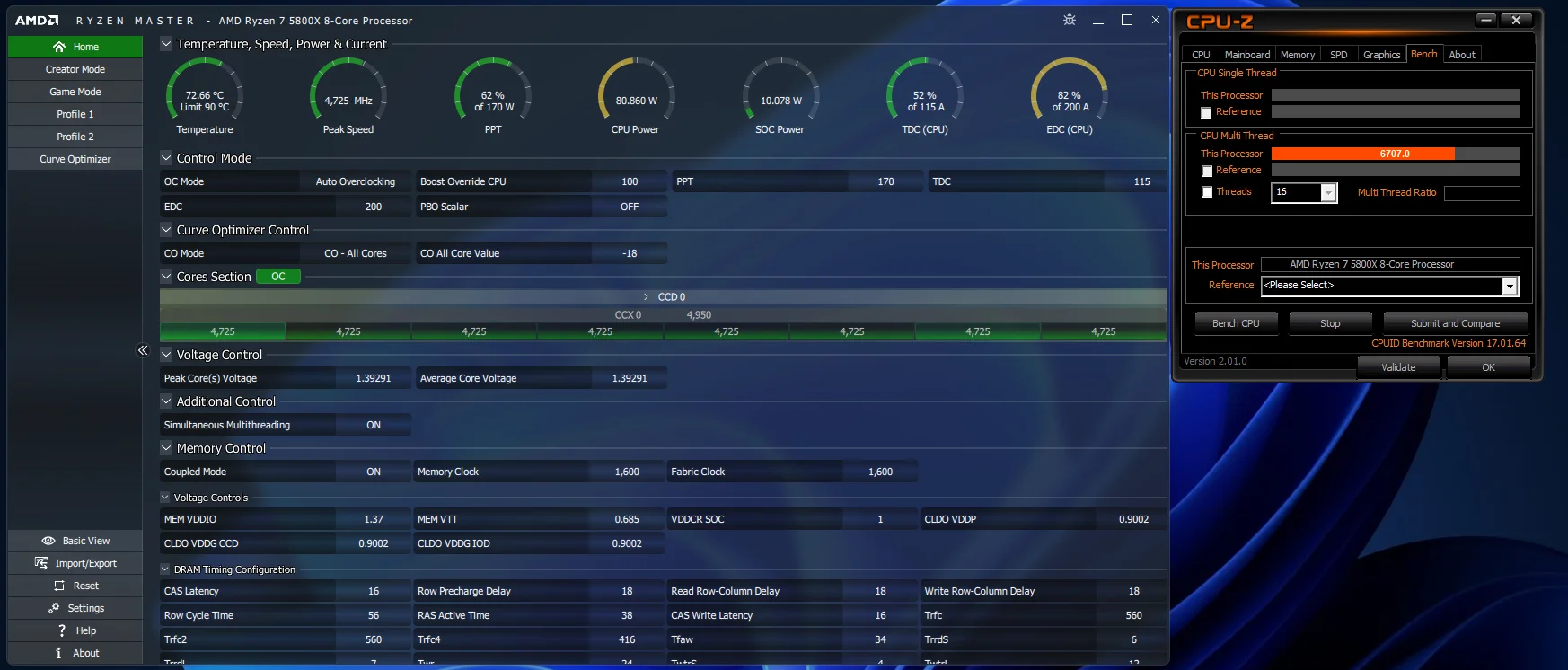Viewport: 1568px width, 670px height.
Task: Open the Graphics tab in CPU-Z
Action: (x=1381, y=55)
